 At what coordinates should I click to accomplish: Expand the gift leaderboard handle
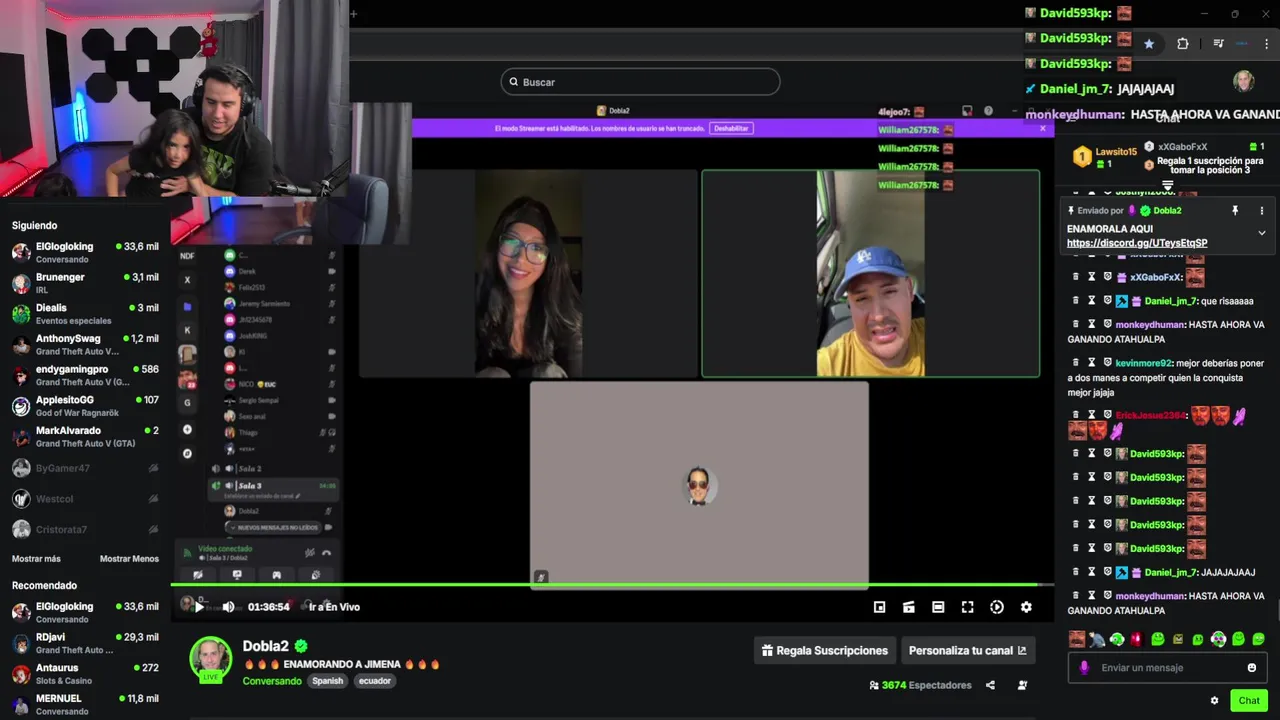coord(1167,186)
